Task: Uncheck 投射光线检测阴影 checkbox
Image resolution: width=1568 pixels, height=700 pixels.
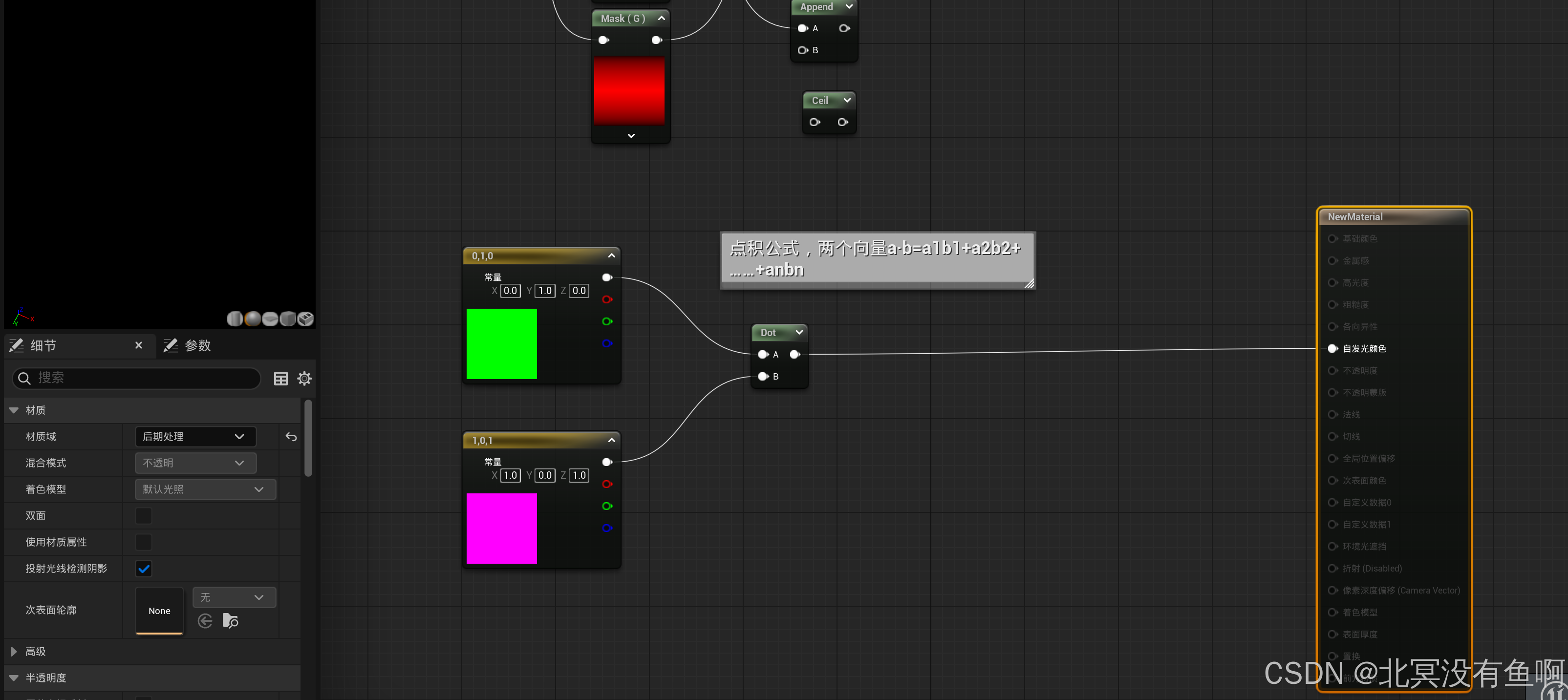Action: [144, 569]
